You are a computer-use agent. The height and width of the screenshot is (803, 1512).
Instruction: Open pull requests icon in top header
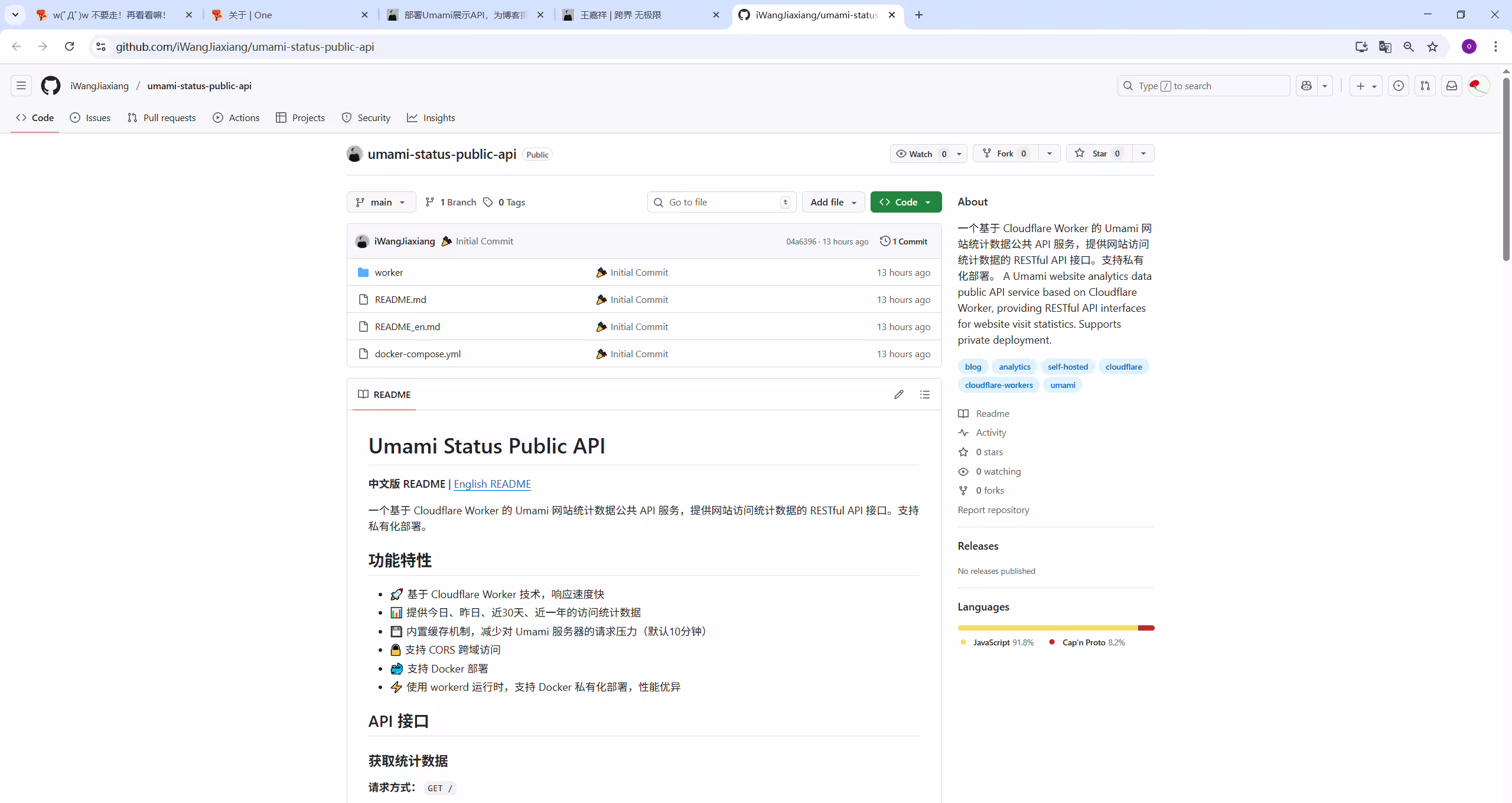(x=1425, y=86)
